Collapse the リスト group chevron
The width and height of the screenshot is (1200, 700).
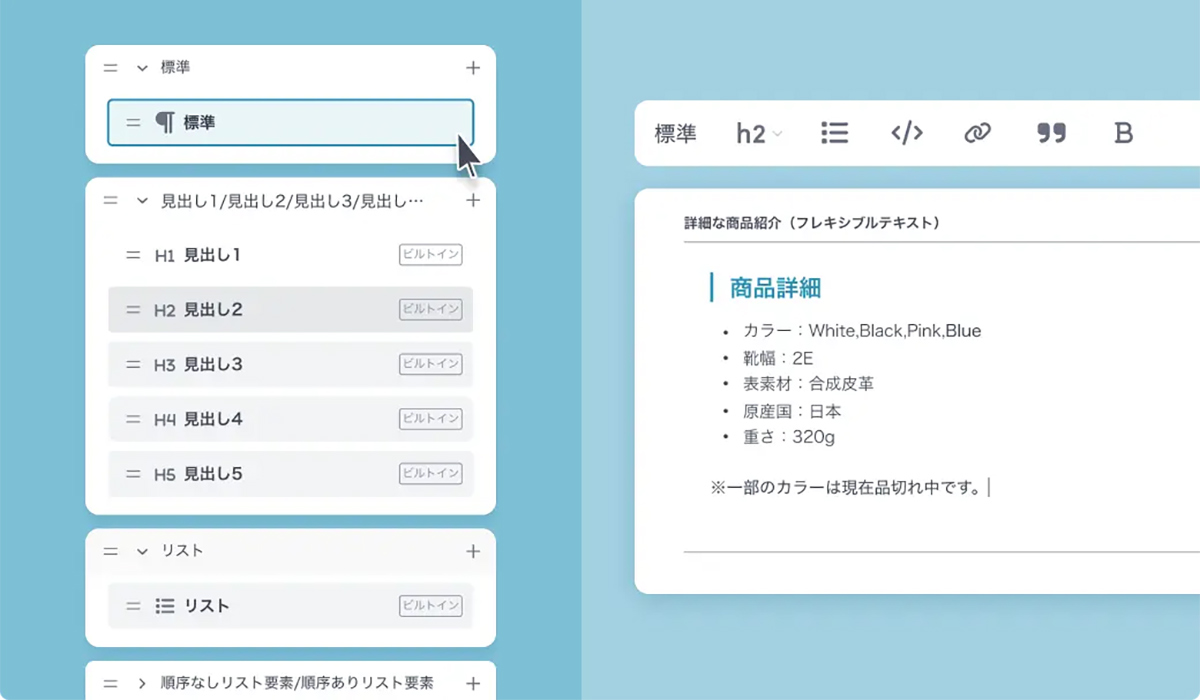click(x=142, y=551)
